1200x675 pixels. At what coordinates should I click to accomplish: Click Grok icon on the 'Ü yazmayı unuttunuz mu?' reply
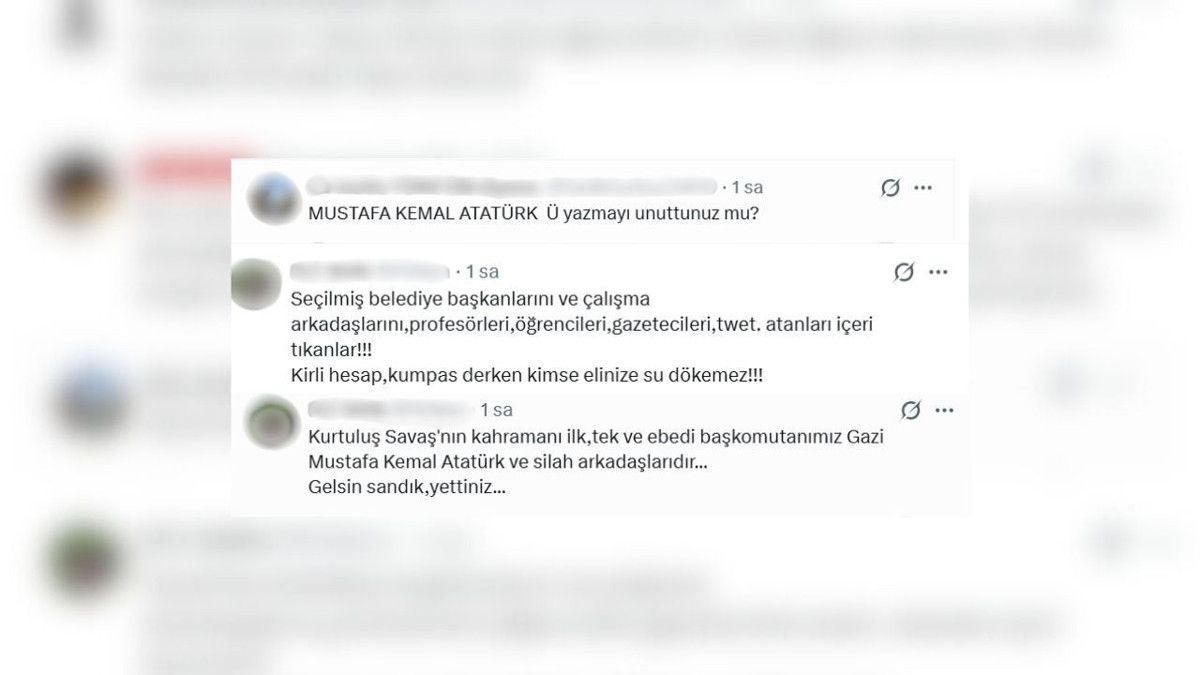tap(890, 188)
